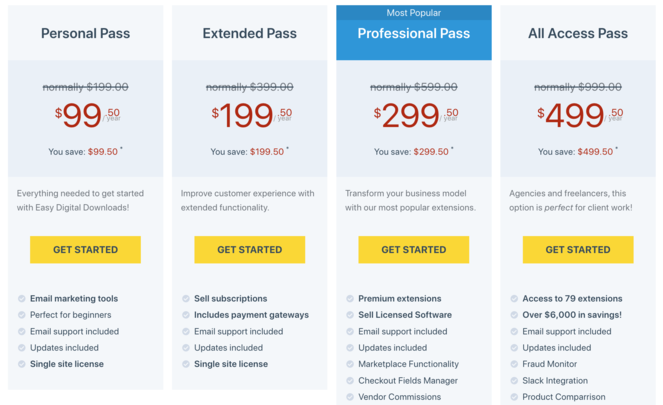The height and width of the screenshot is (405, 663).
Task: Click checkmark icon beside Sell subscriptions
Action: [x=186, y=298]
